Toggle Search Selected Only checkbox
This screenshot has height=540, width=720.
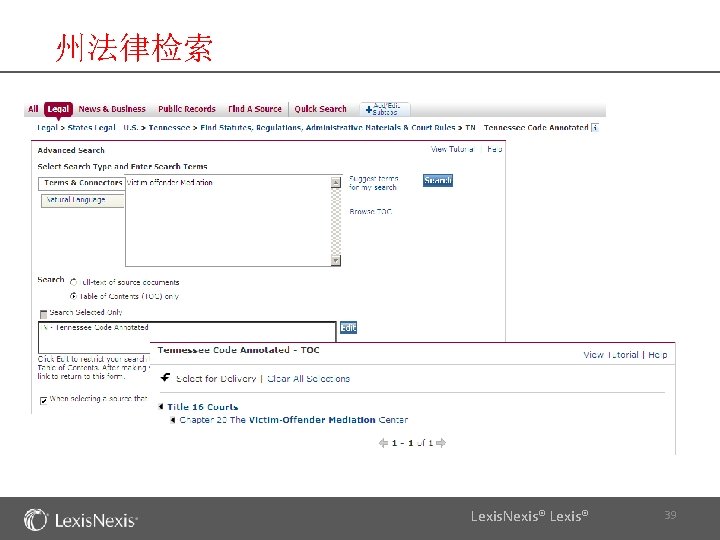tap(44, 314)
